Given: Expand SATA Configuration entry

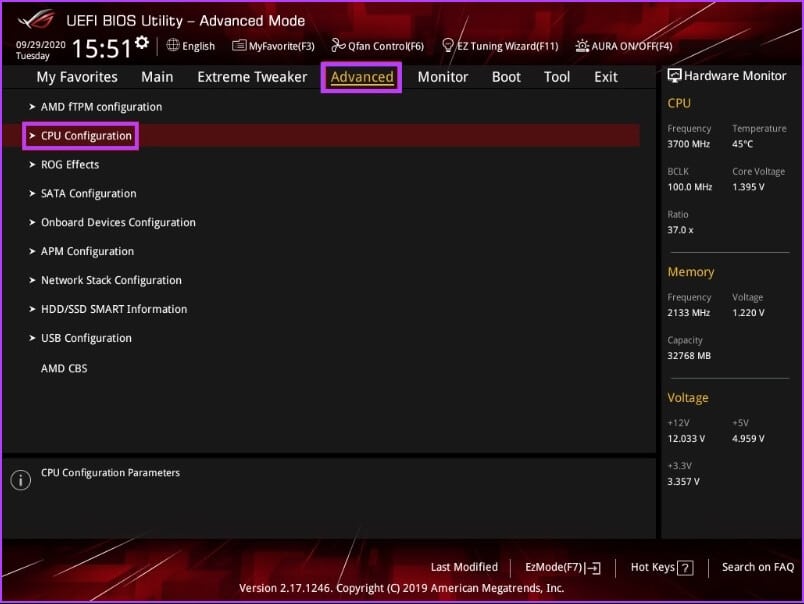Looking at the screenshot, I should (88, 194).
